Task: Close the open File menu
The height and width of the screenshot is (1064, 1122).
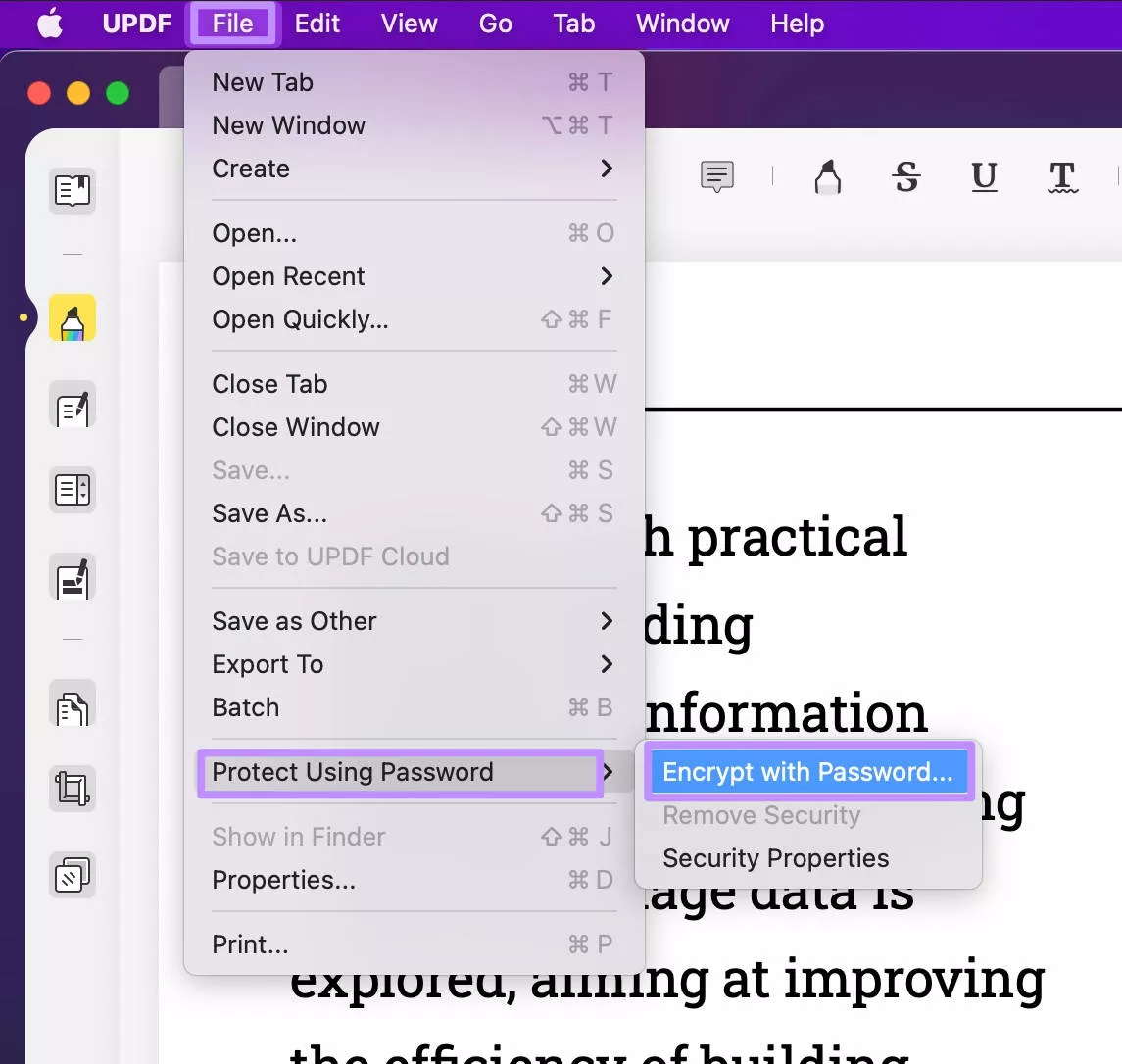Action: pos(232,24)
